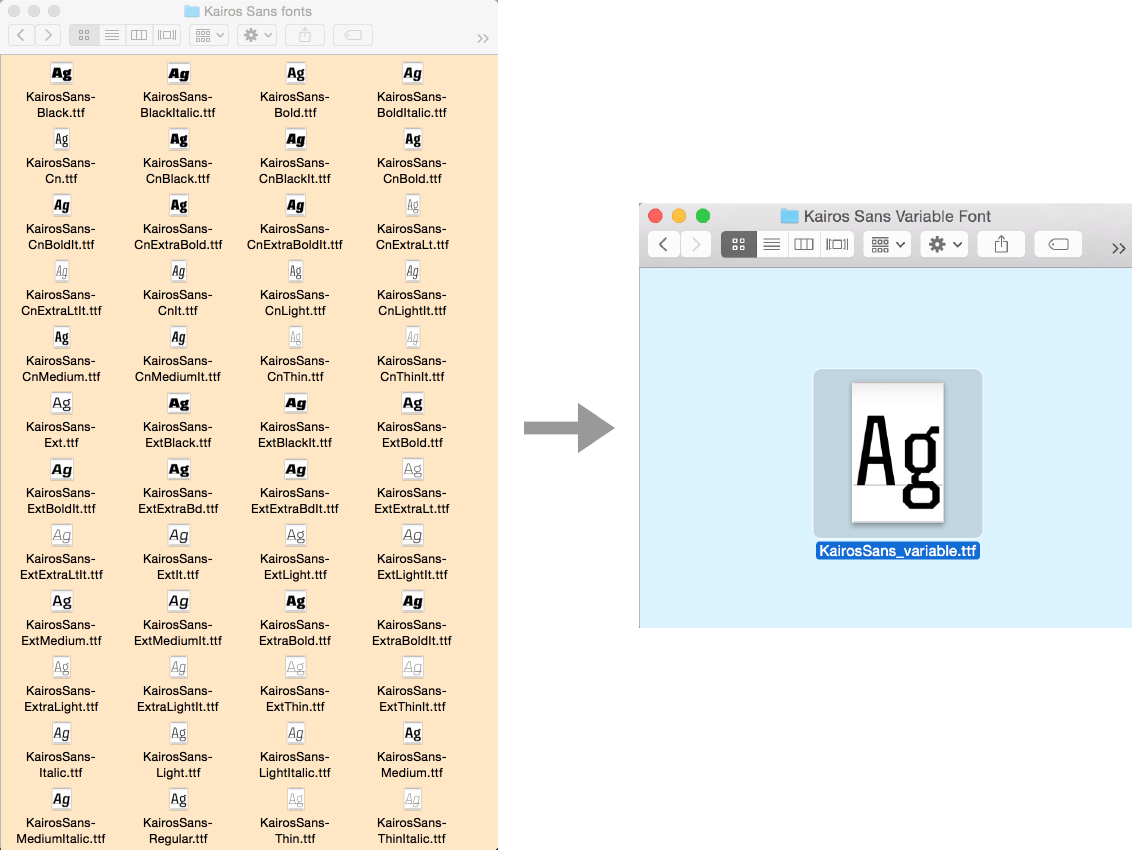This screenshot has width=1132, height=850.
Task: Click Share button in Kairos Sans fonts window
Action: 305,35
